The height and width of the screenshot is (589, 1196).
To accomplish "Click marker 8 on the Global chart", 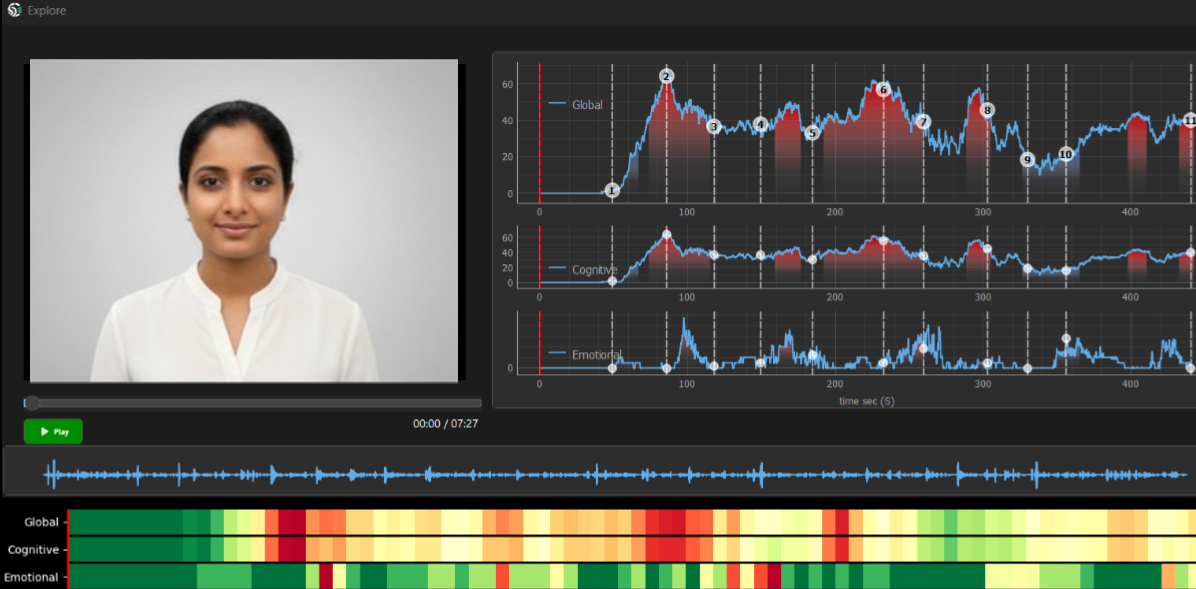I will 987,110.
